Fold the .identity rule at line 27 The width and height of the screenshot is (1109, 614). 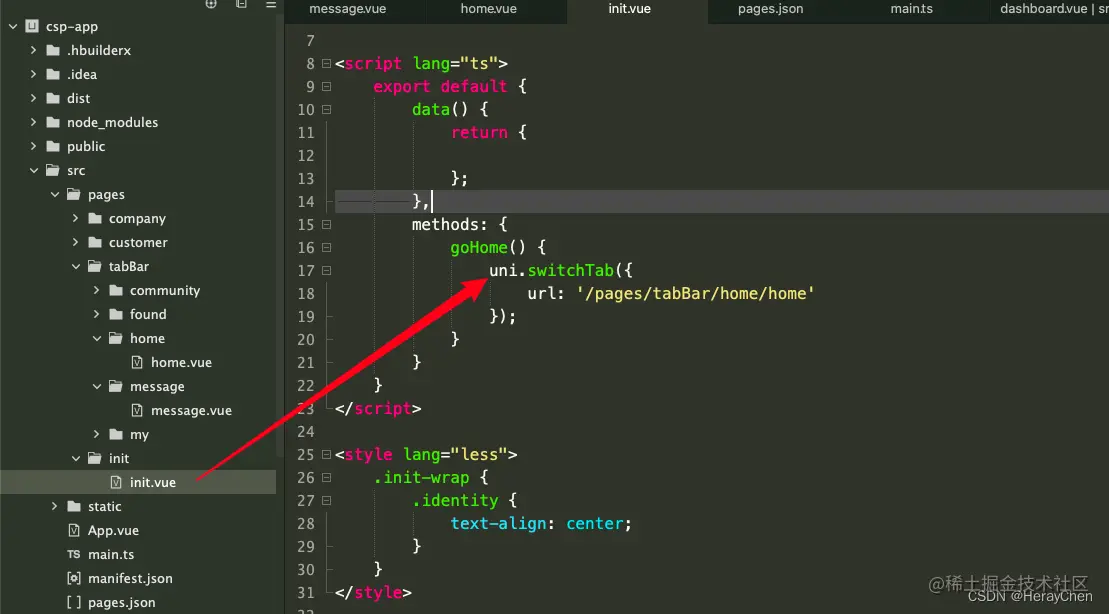326,501
